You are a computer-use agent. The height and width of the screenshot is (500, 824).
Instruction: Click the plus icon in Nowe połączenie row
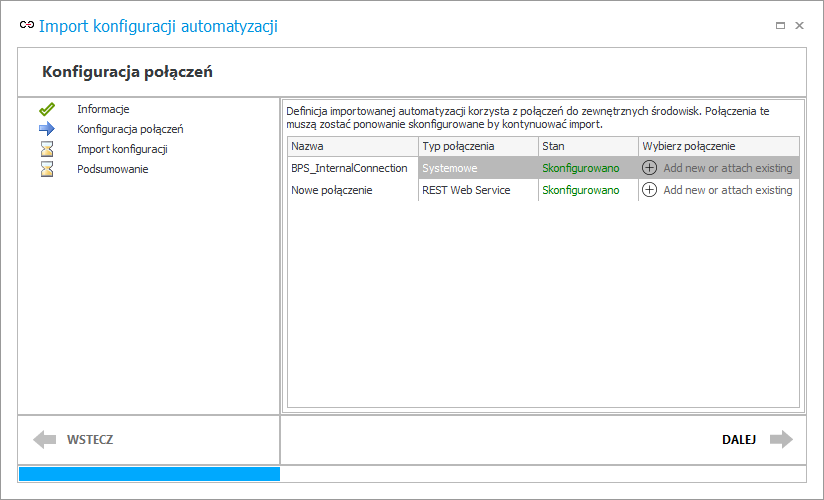650,190
